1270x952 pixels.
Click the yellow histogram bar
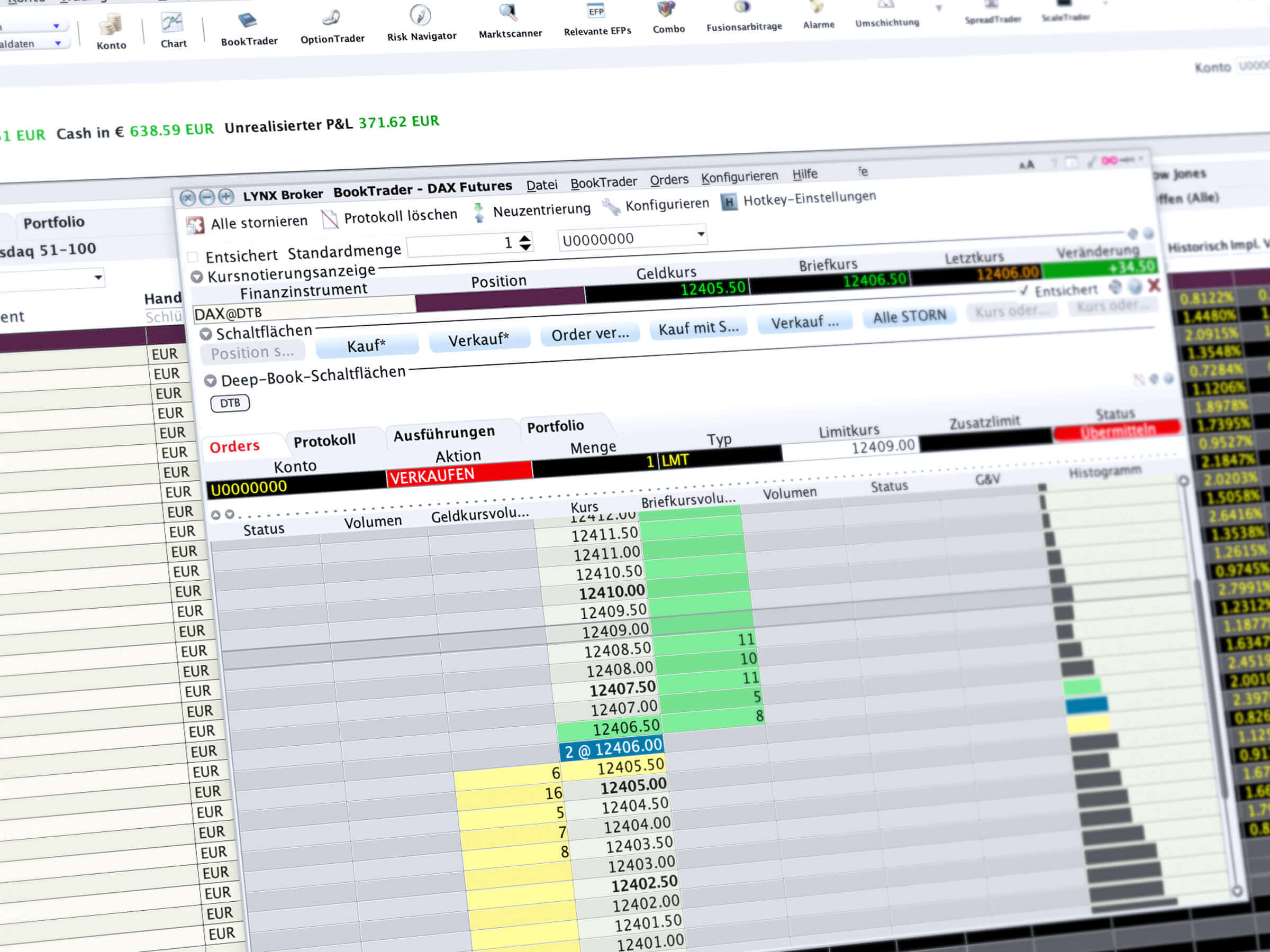pyautogui.click(x=1088, y=723)
